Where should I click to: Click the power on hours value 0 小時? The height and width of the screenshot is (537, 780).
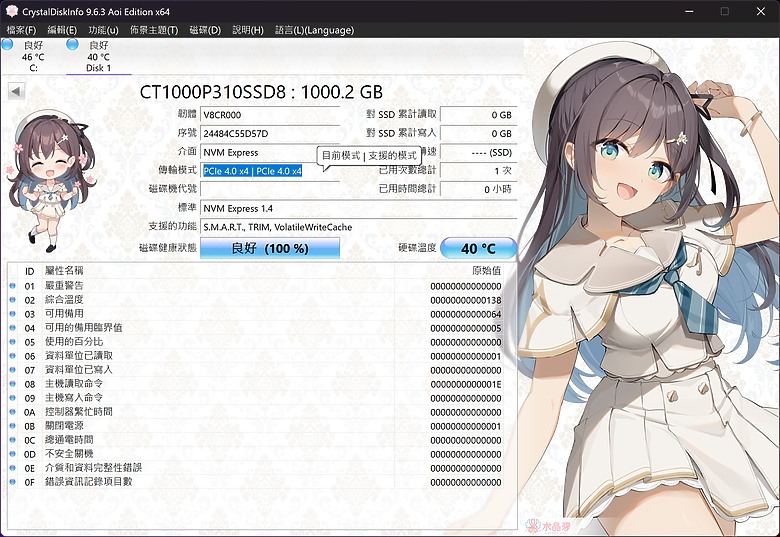[479, 189]
